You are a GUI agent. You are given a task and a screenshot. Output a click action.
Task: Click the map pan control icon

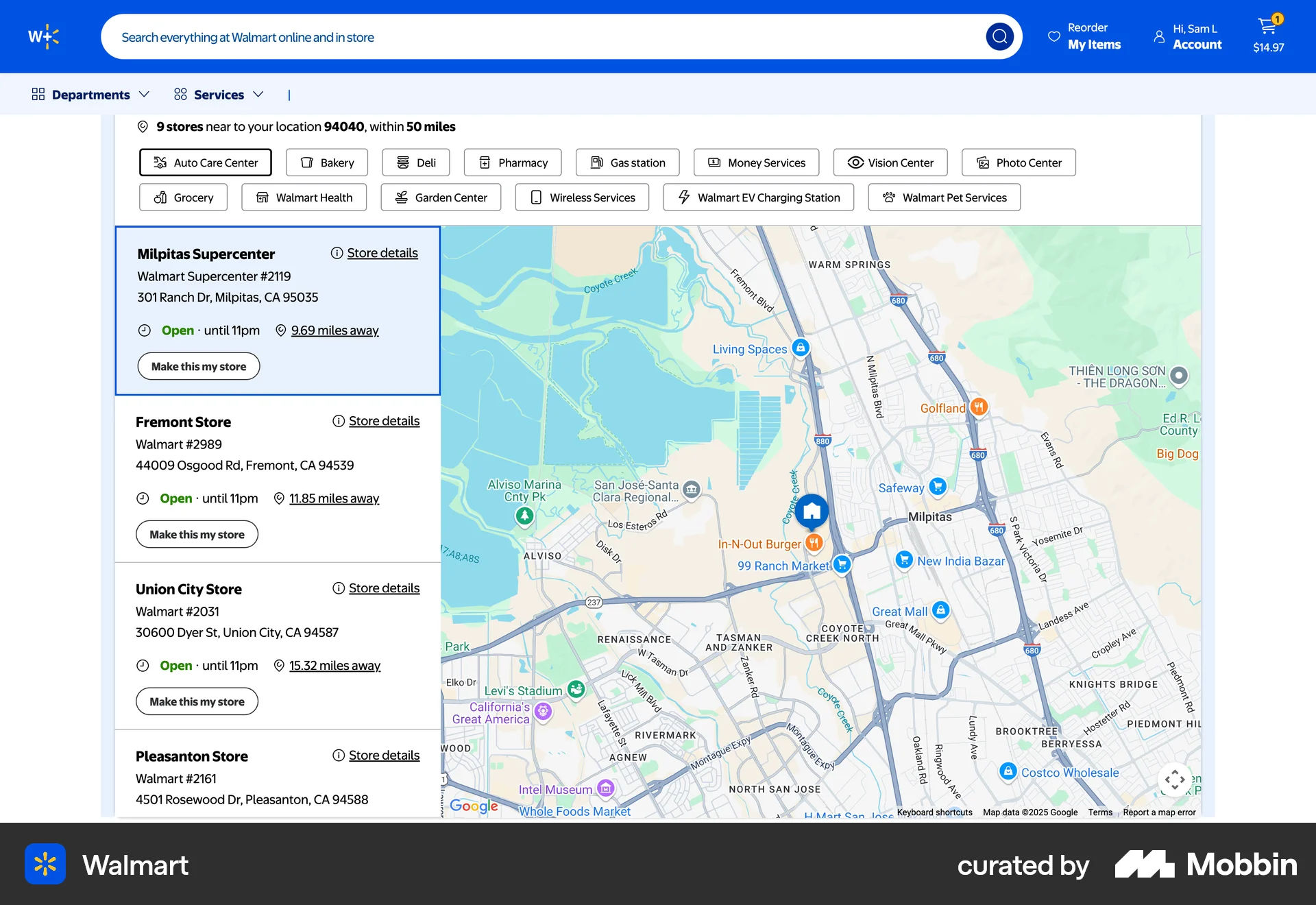(1174, 780)
